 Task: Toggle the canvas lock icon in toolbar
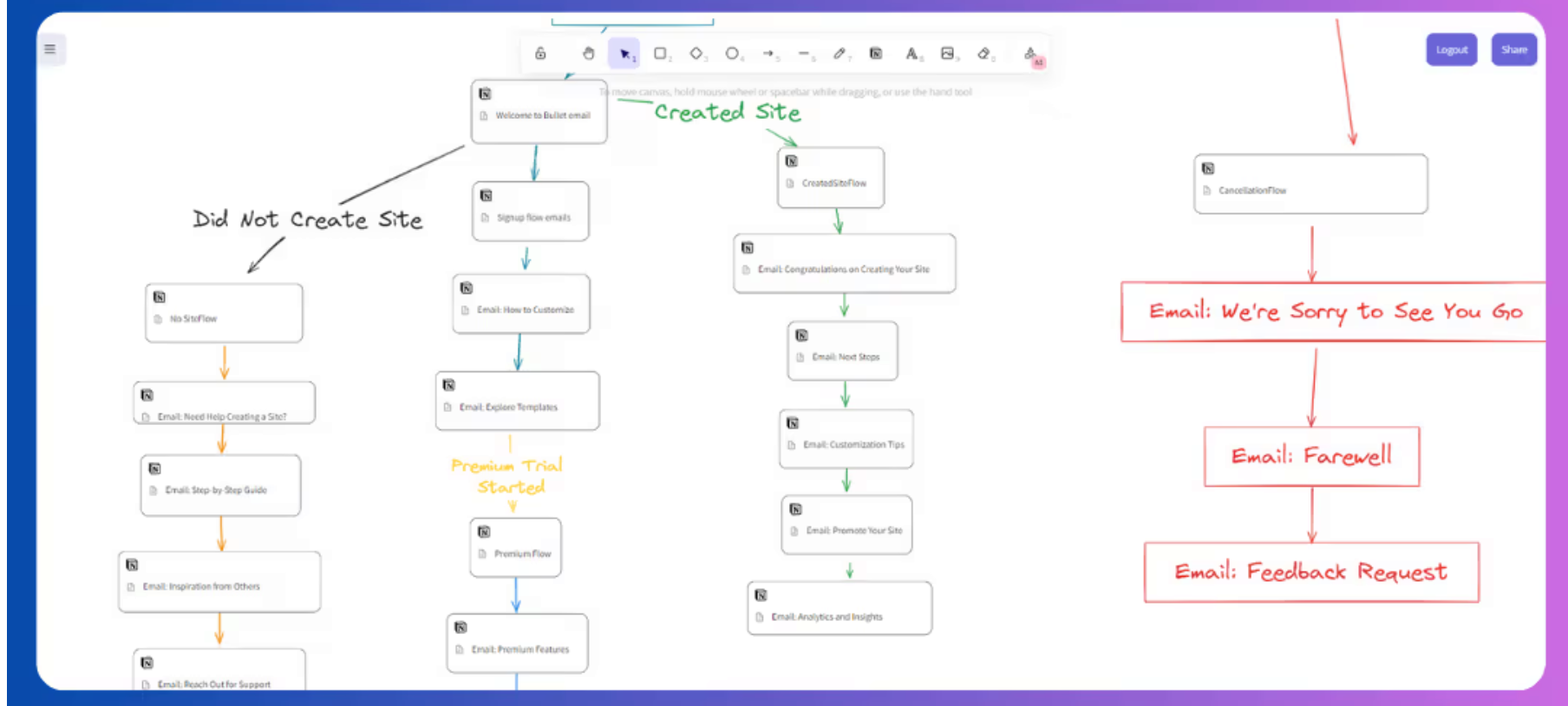click(540, 54)
